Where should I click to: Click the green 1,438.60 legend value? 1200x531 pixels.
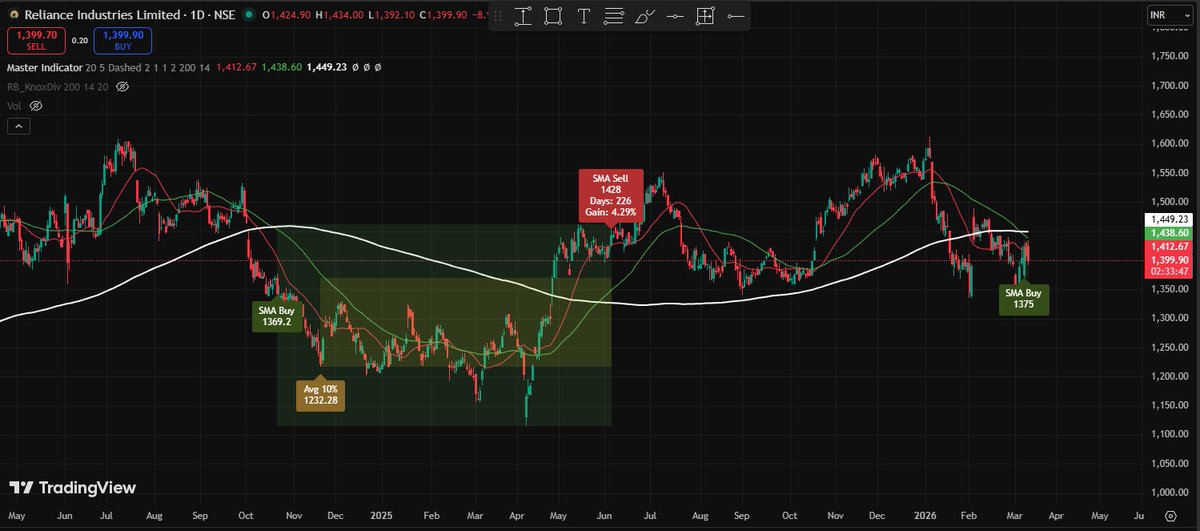282,68
